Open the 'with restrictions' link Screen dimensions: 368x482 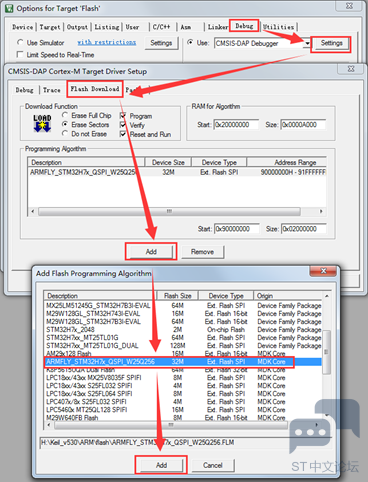[107, 42]
